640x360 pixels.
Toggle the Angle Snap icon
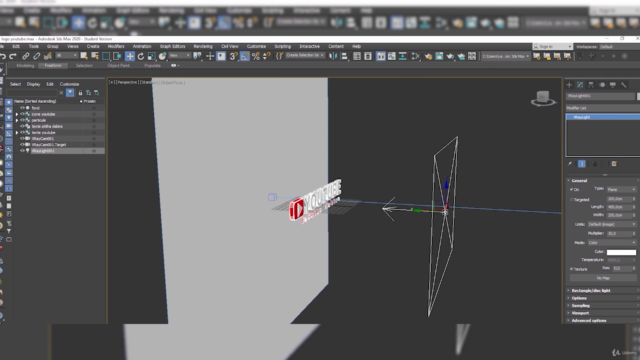[244, 56]
